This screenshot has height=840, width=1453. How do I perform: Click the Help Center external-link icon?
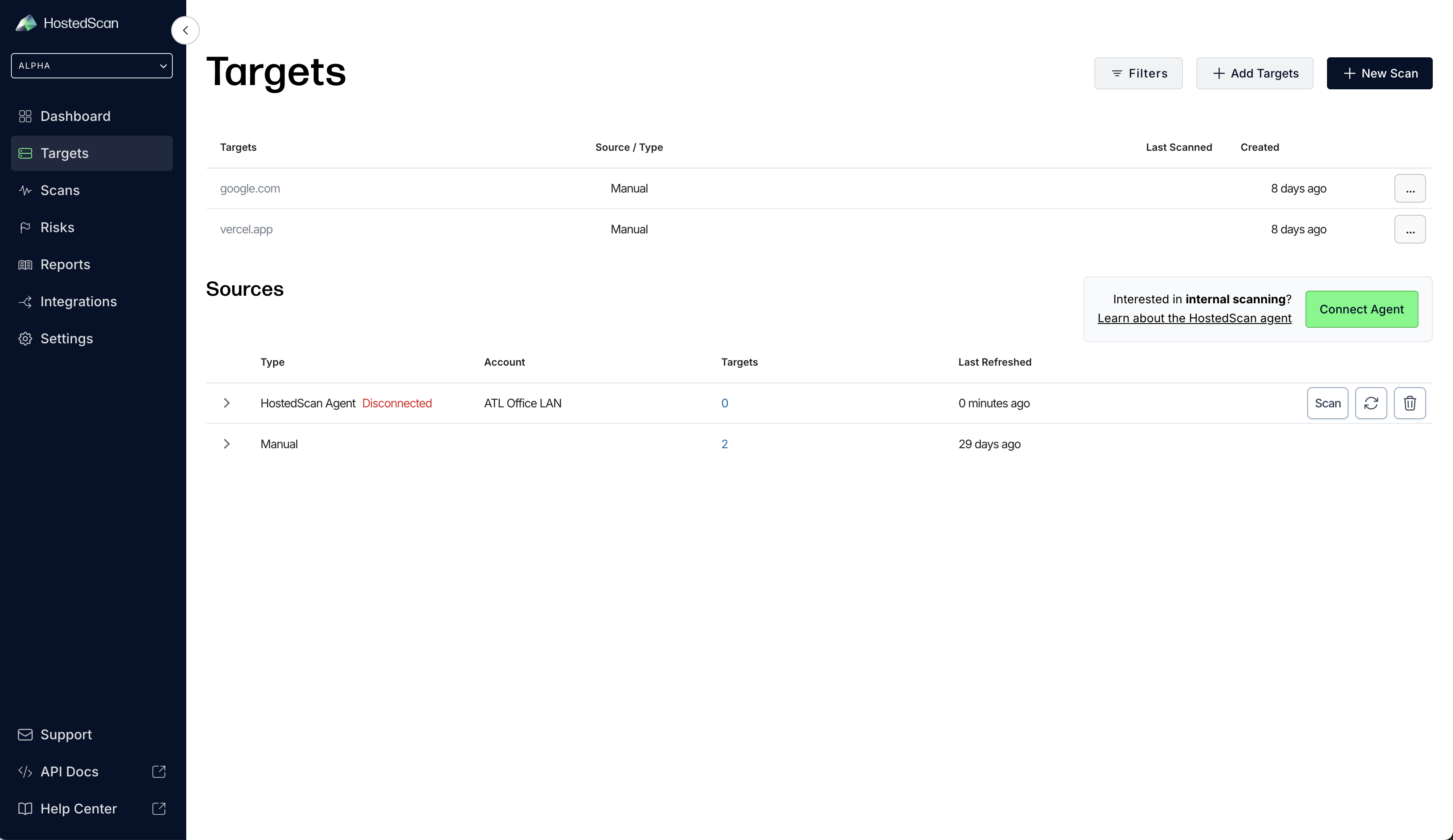[158, 809]
